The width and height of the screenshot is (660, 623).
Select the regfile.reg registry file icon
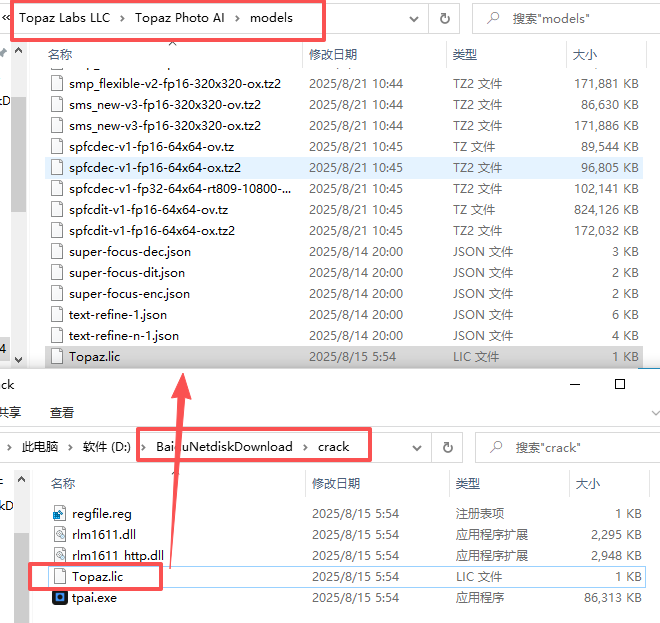60,513
